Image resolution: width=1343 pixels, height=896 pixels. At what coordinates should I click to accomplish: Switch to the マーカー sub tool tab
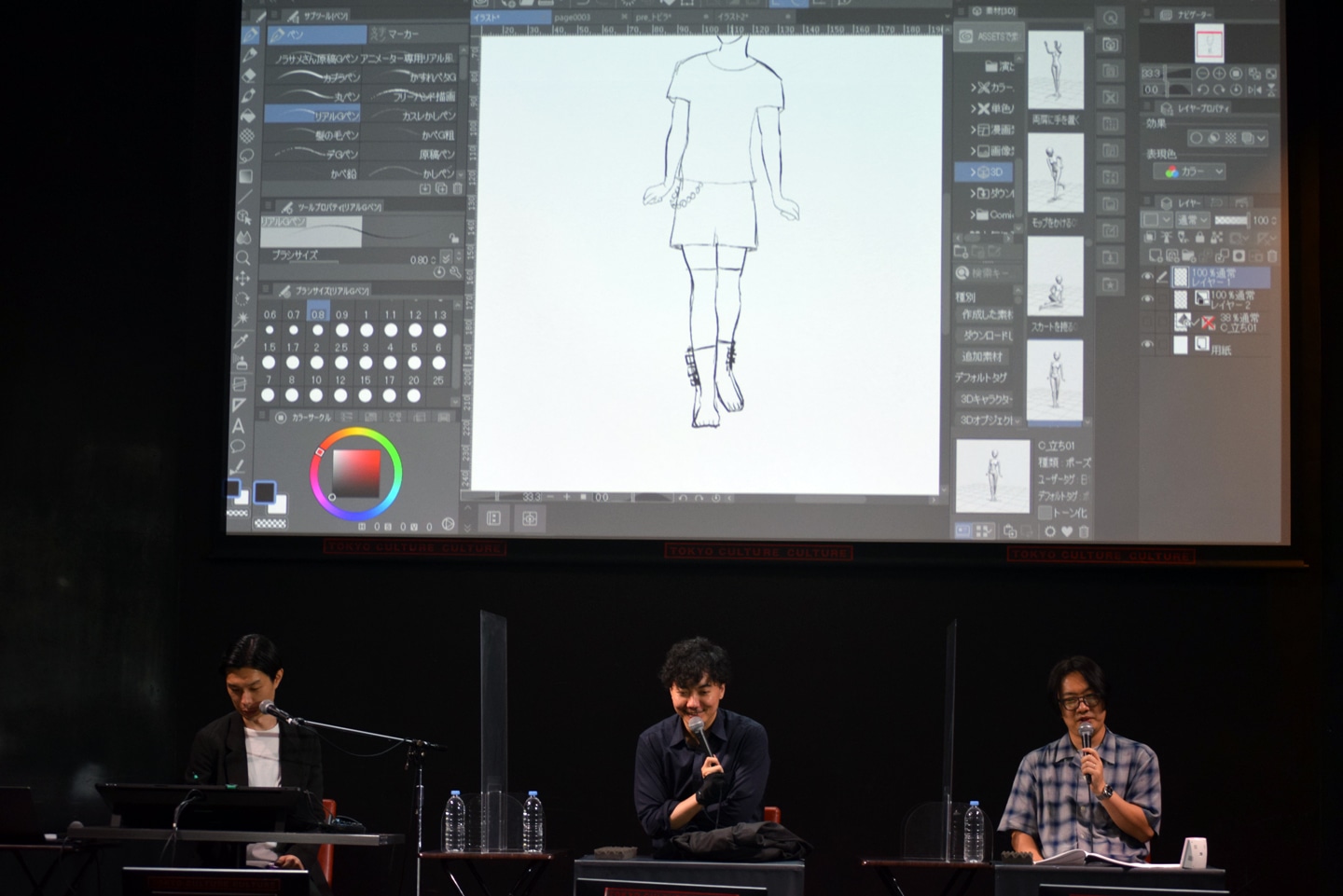pos(396,34)
